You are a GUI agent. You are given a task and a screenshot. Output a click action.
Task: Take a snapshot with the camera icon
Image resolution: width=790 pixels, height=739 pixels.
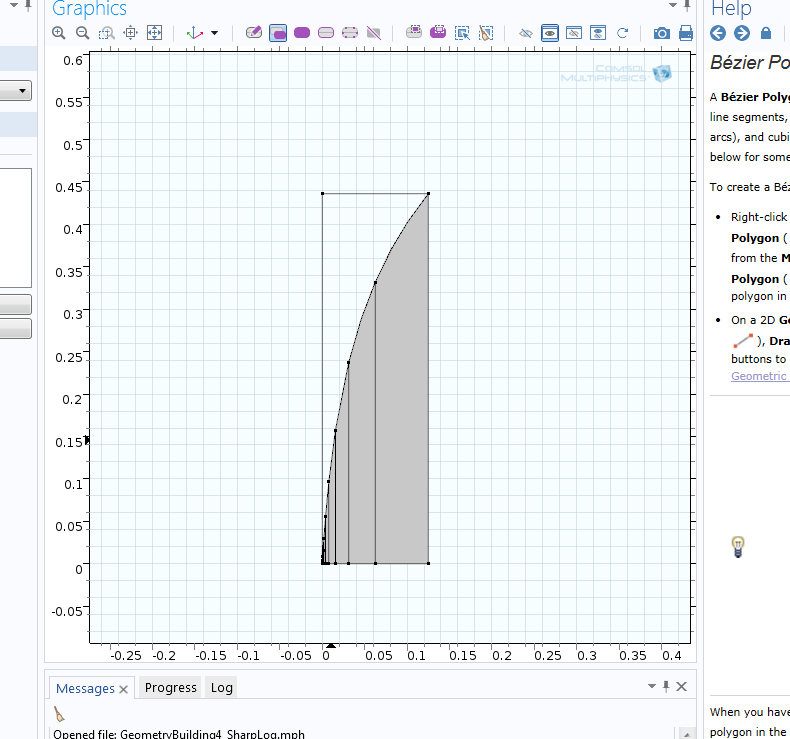(662, 33)
